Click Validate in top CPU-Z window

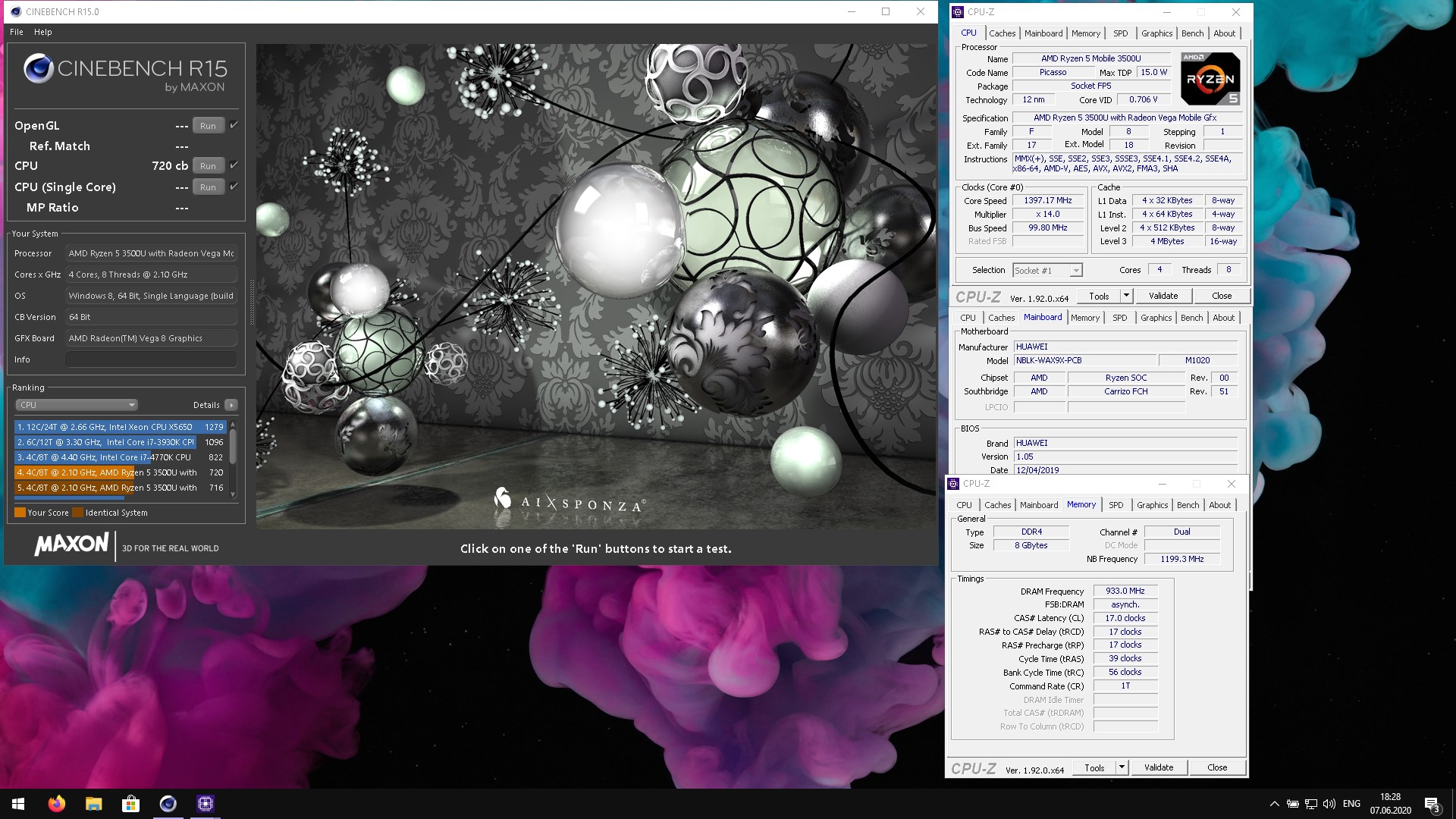point(1163,297)
